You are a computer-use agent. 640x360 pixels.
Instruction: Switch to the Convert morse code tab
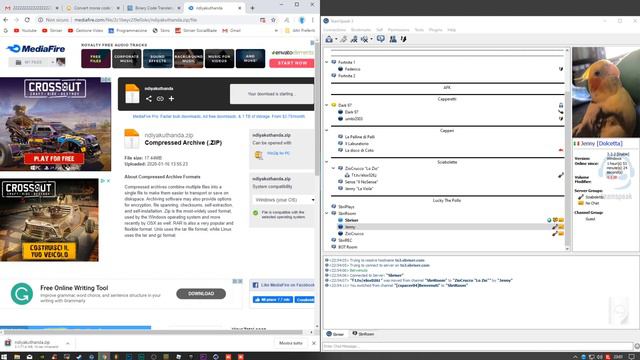point(93,8)
